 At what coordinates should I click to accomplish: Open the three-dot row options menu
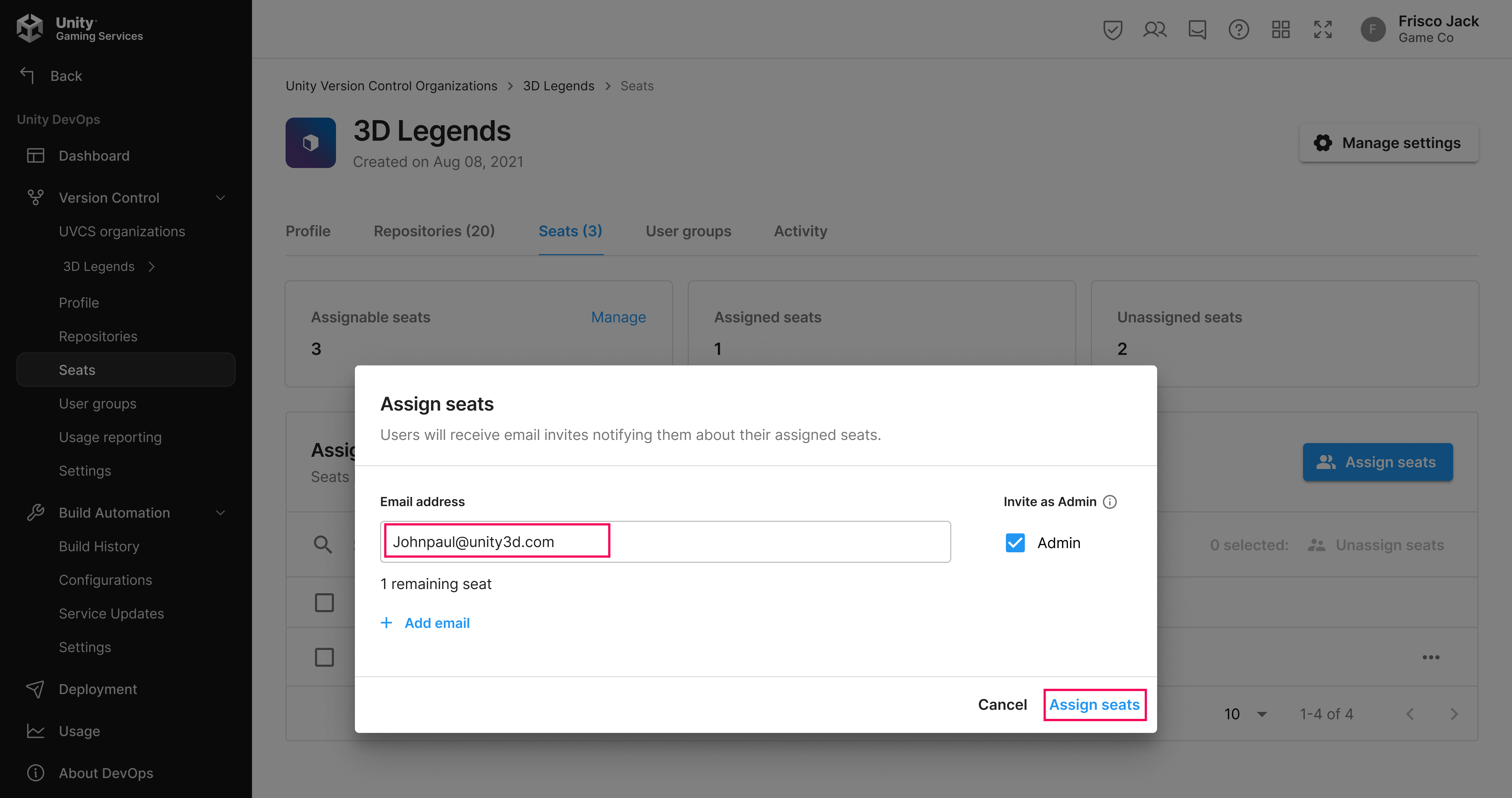click(x=1431, y=657)
